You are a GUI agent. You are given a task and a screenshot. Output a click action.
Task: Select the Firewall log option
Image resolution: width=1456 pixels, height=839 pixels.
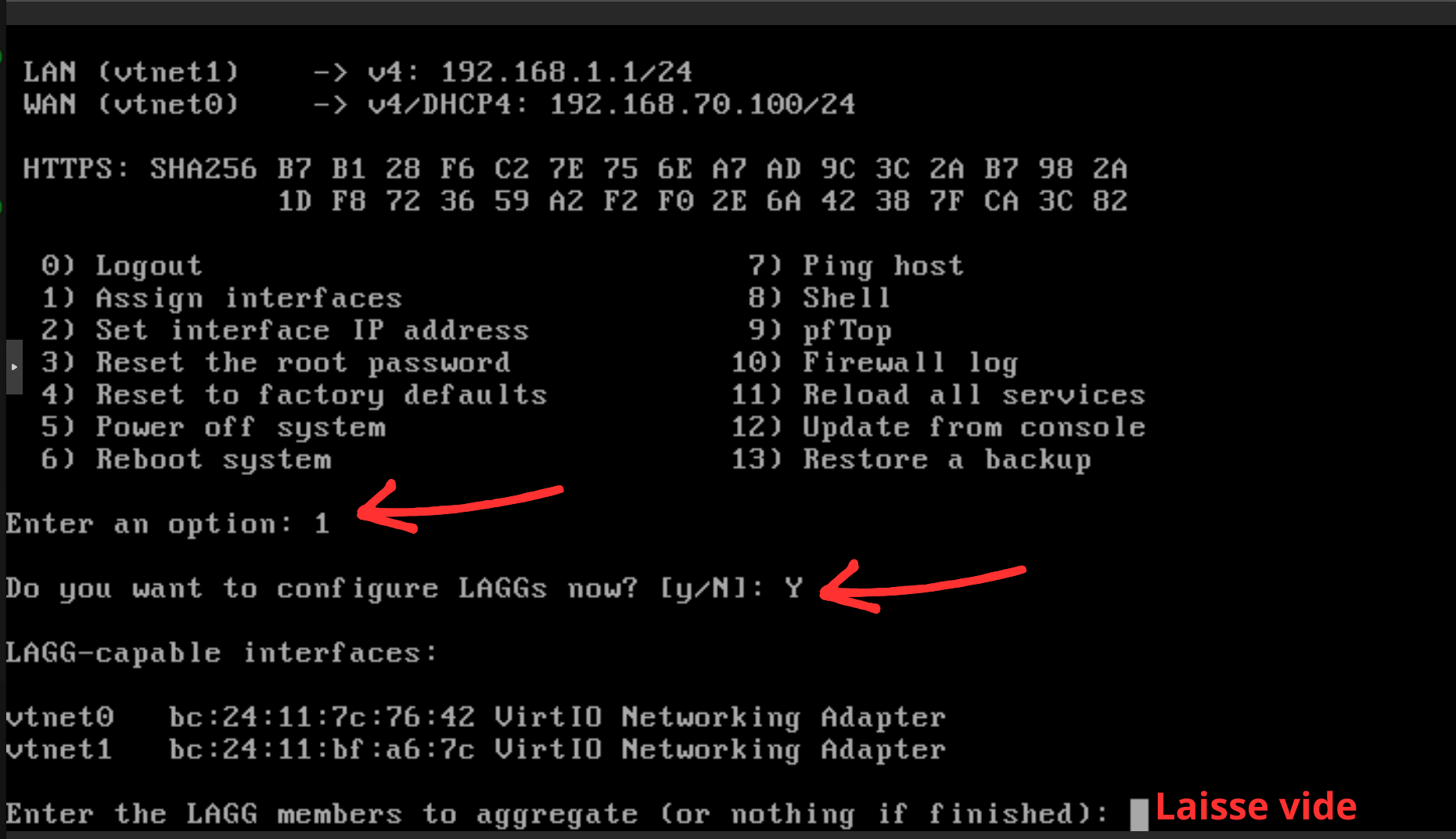click(875, 362)
